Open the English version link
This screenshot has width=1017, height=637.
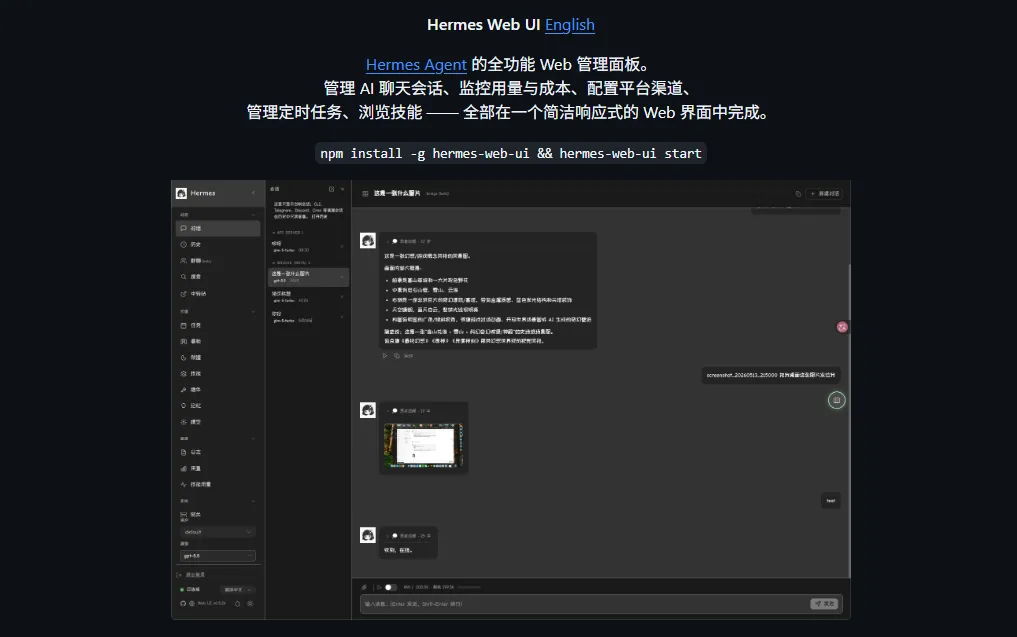[x=569, y=25]
